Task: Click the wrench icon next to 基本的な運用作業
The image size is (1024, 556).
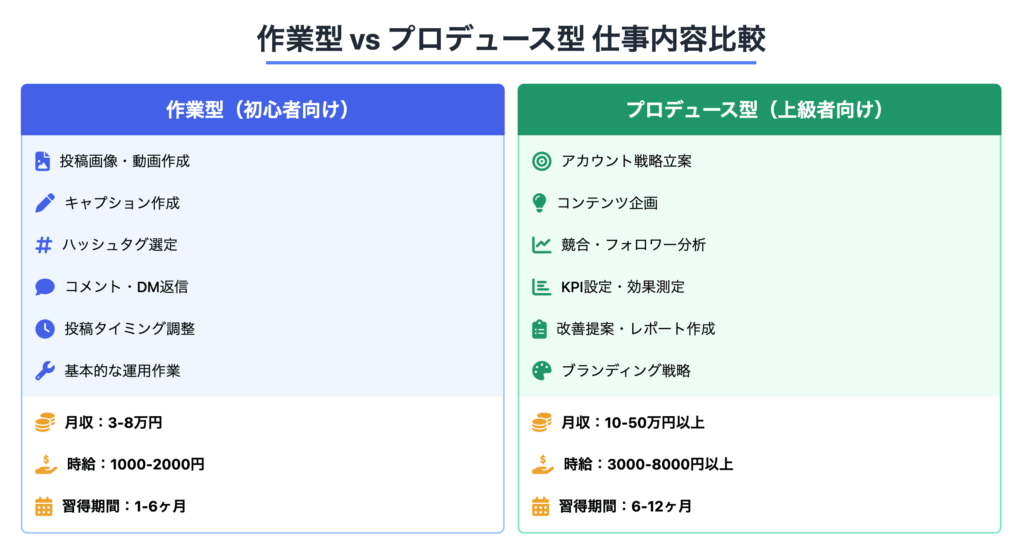Action: click(x=44, y=371)
